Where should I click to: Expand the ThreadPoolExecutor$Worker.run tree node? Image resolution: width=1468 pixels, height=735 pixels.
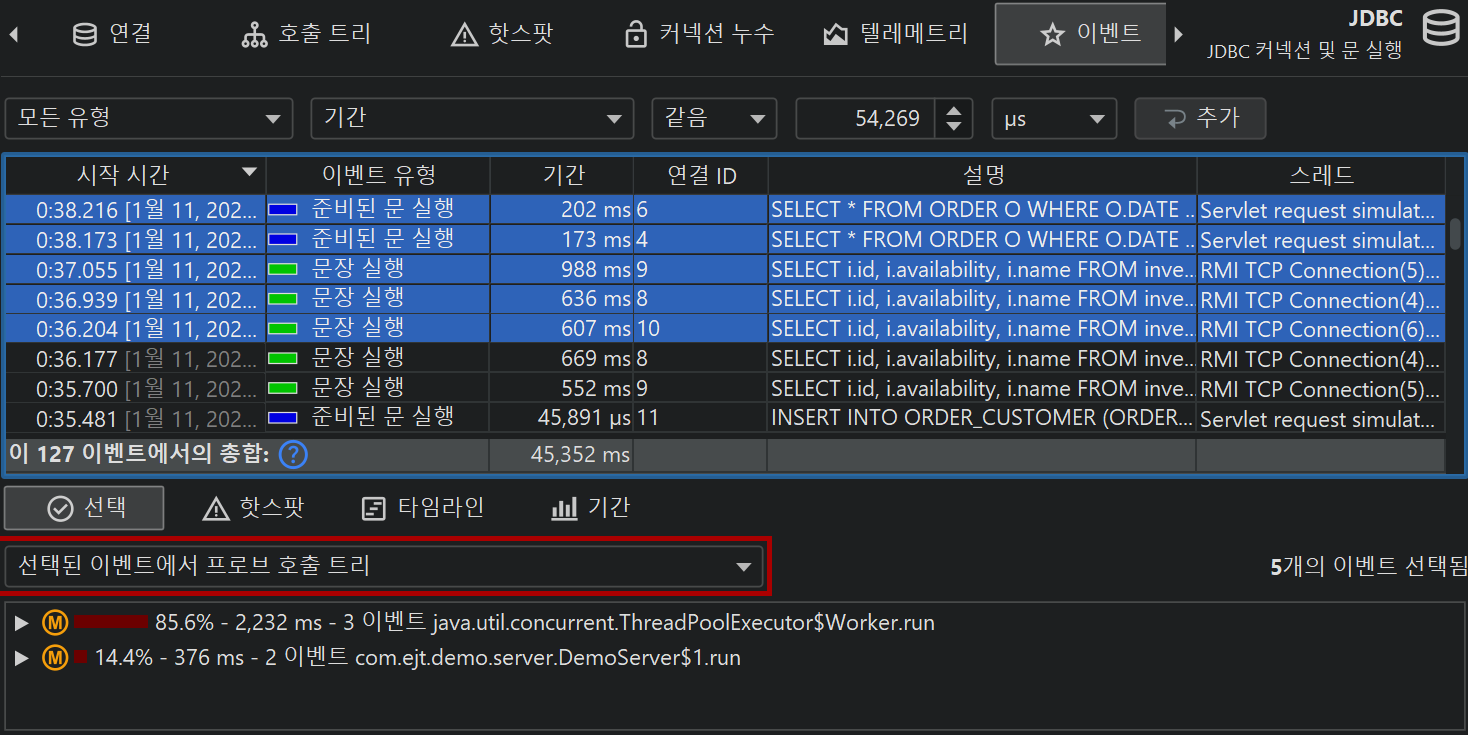click(22, 623)
